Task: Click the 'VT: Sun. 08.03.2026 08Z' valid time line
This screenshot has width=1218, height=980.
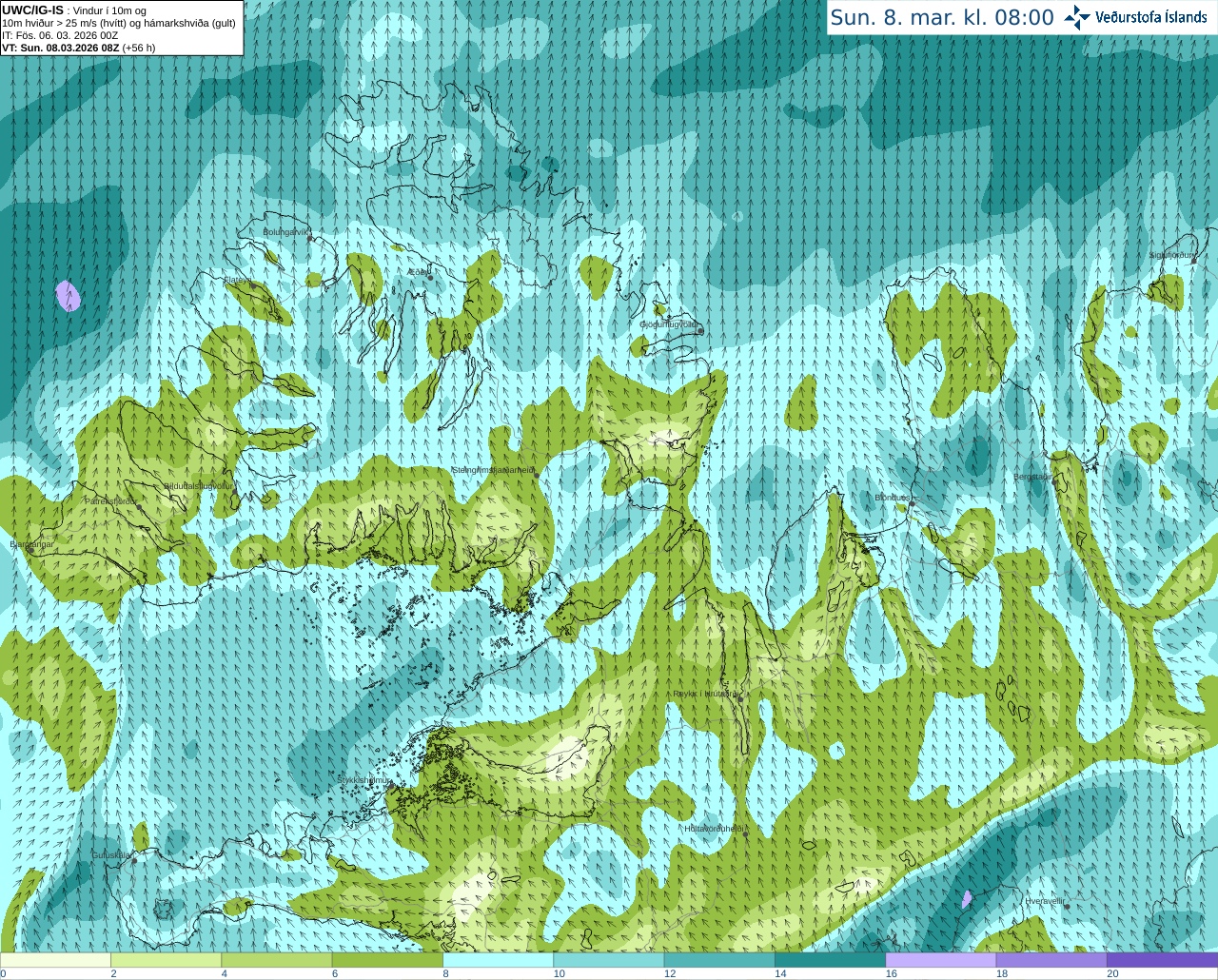Action: pyautogui.click(x=60, y=48)
